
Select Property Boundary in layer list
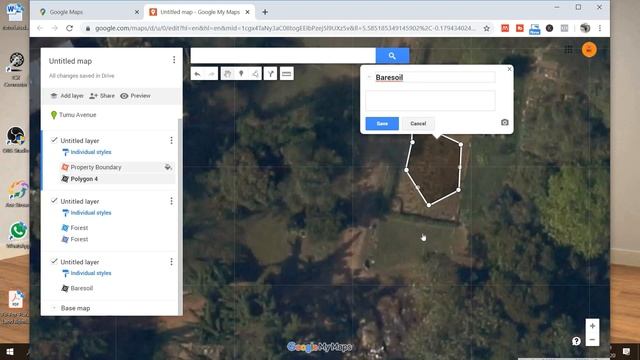click(x=96, y=167)
